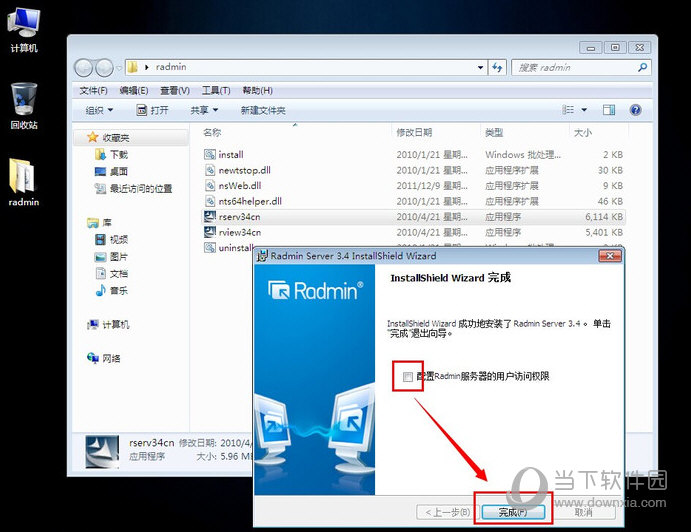Viewport: 691px width, 532px height.
Task: Open 文档 library in sidebar
Action: coord(111,274)
